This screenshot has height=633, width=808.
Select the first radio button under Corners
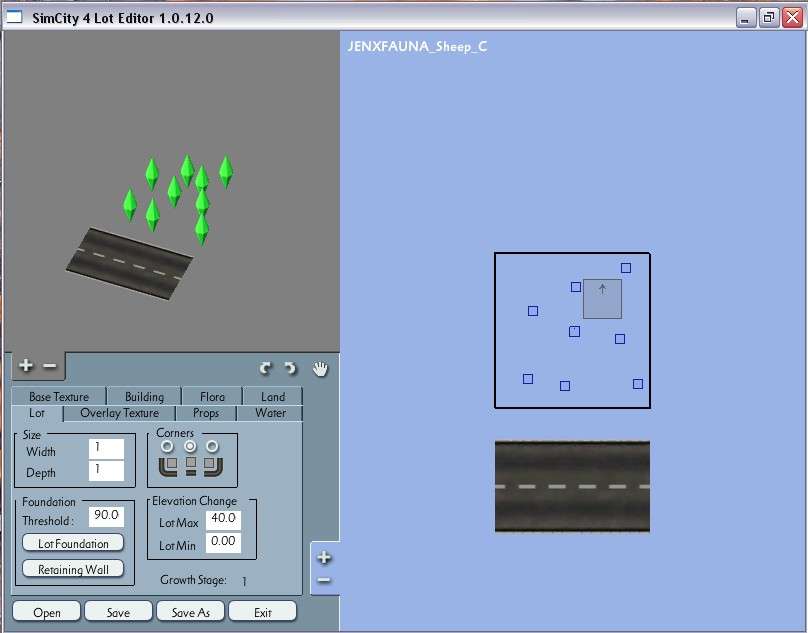[x=167, y=446]
